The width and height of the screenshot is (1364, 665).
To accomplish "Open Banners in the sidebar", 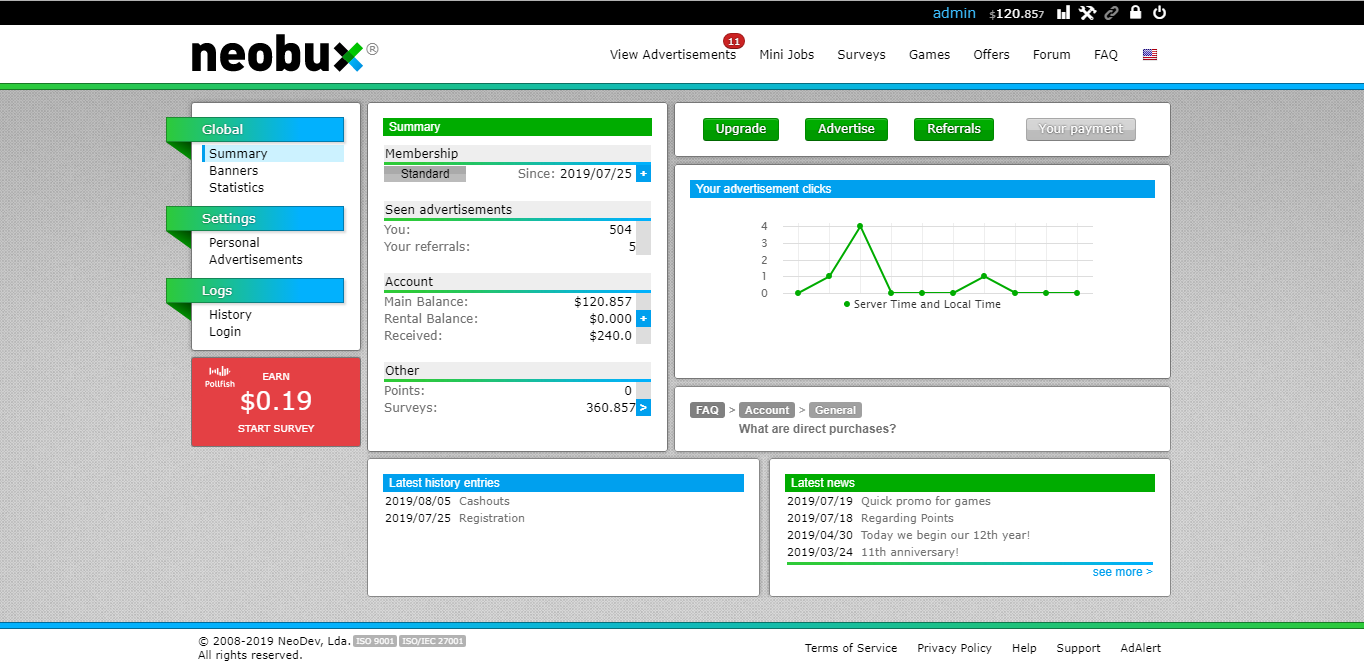I will (233, 171).
